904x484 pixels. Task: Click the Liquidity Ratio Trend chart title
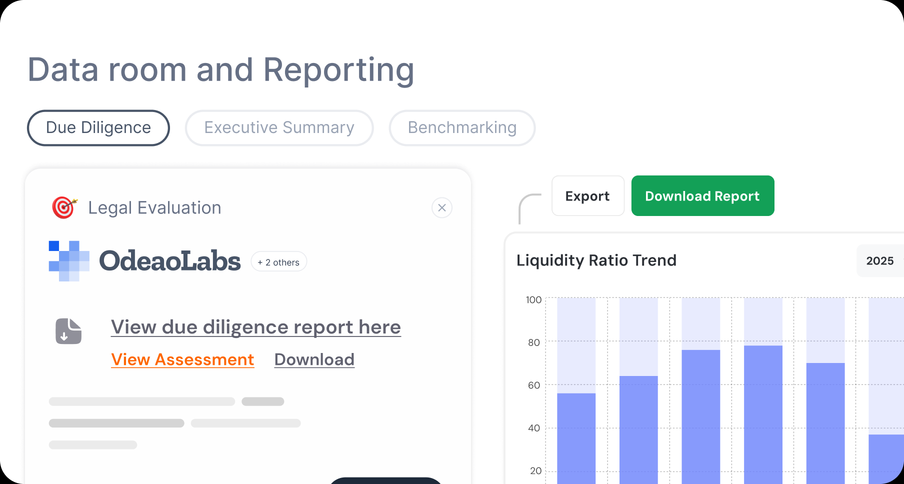(x=596, y=260)
